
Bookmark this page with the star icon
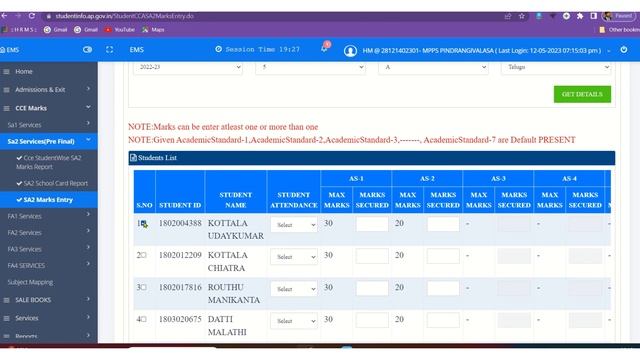click(522, 16)
